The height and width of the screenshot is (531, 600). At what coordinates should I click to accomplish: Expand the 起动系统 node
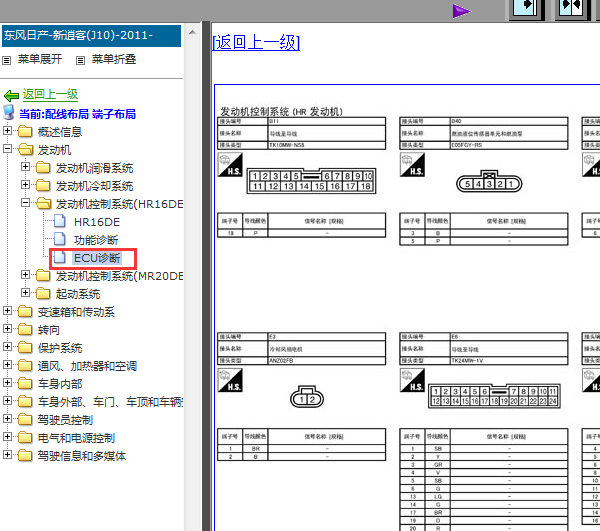[25, 292]
